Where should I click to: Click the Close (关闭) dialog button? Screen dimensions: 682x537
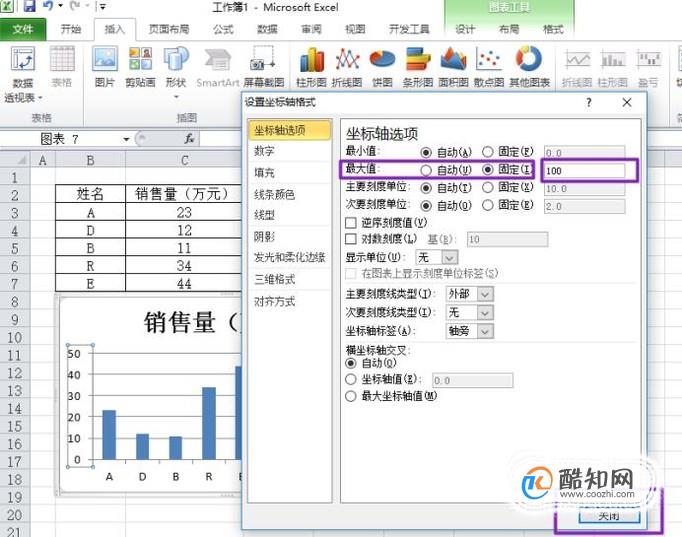609,517
